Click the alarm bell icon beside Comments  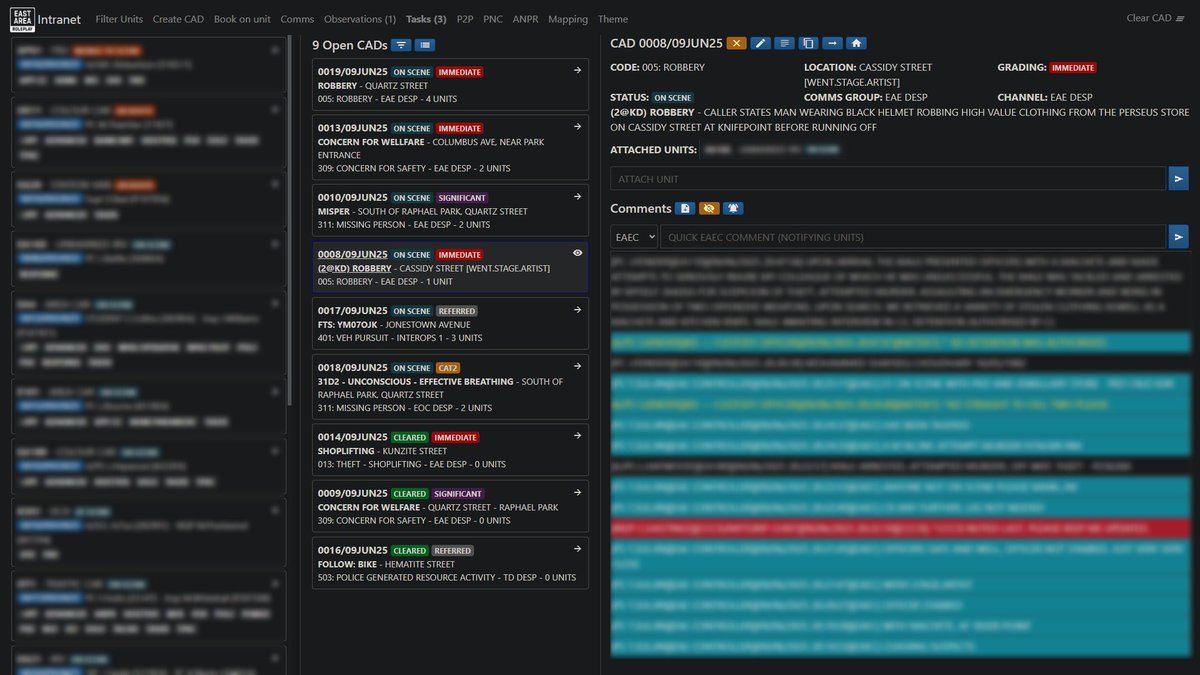pyautogui.click(x=732, y=208)
